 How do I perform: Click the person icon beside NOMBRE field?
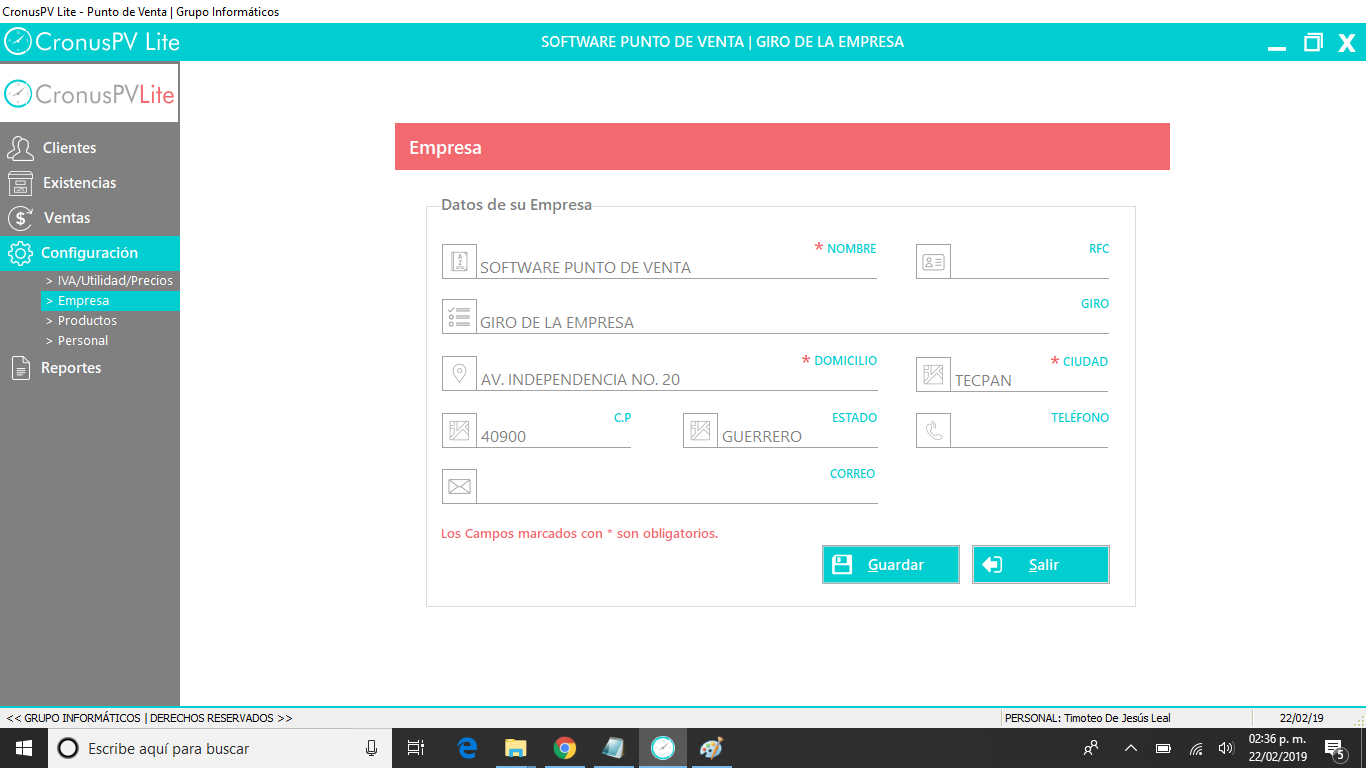459,261
